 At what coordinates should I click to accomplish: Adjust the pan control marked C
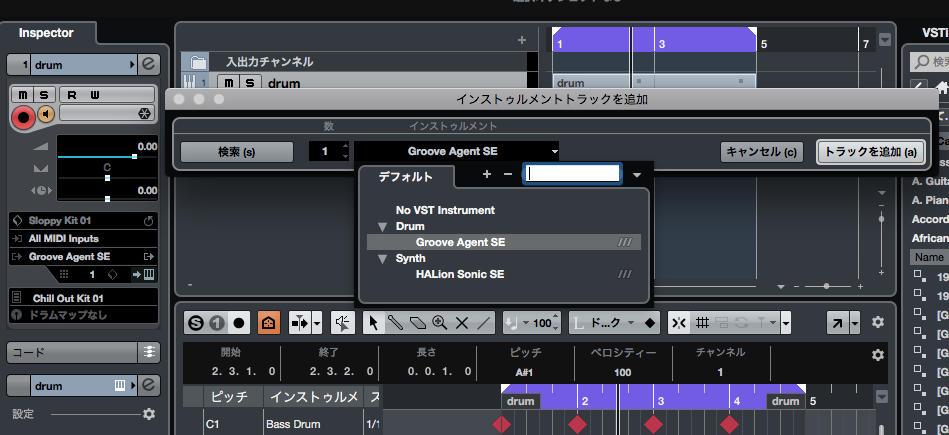pyautogui.click(x=107, y=178)
